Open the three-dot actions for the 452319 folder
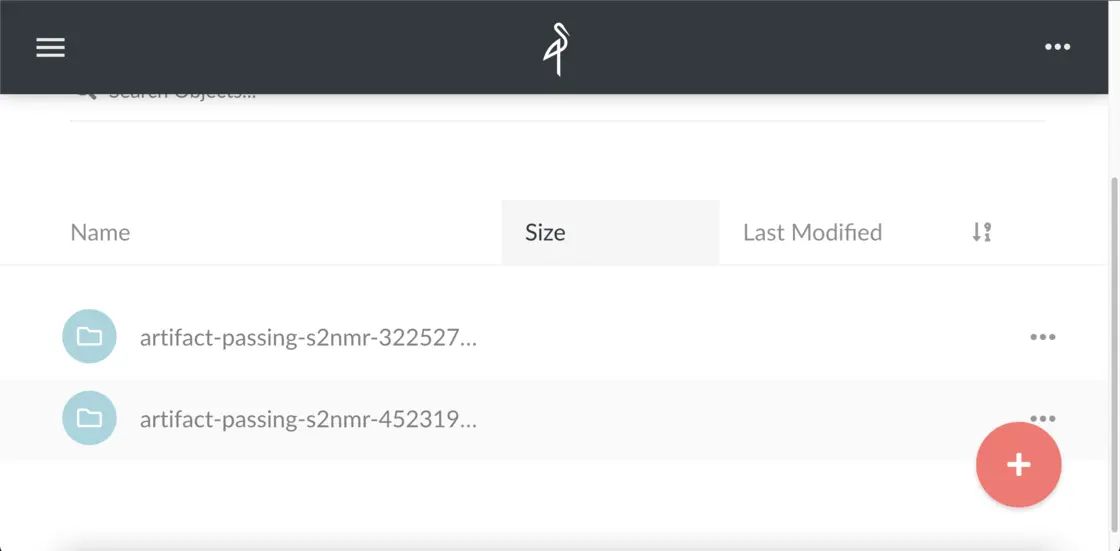Screen dimensions: 1120x551 pyautogui.click(x=1042, y=417)
